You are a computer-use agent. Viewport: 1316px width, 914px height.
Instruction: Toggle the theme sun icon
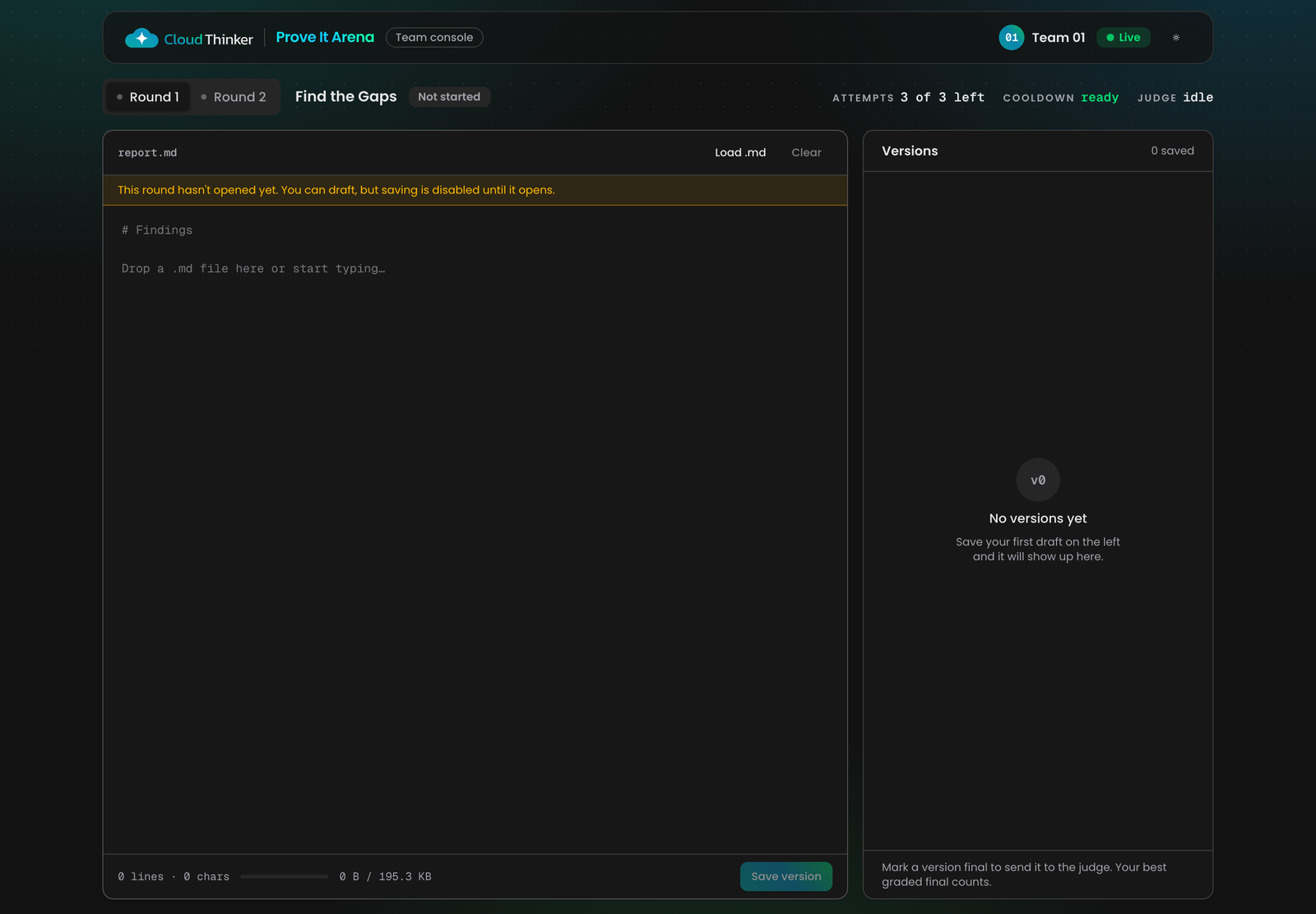[x=1176, y=38]
